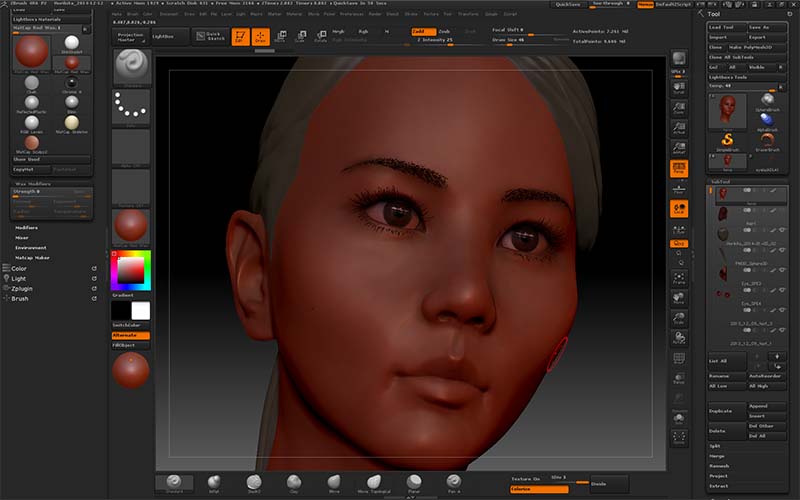Pick the Clay brush in bottom shelf
The width and height of the screenshot is (800, 500).
point(294,483)
